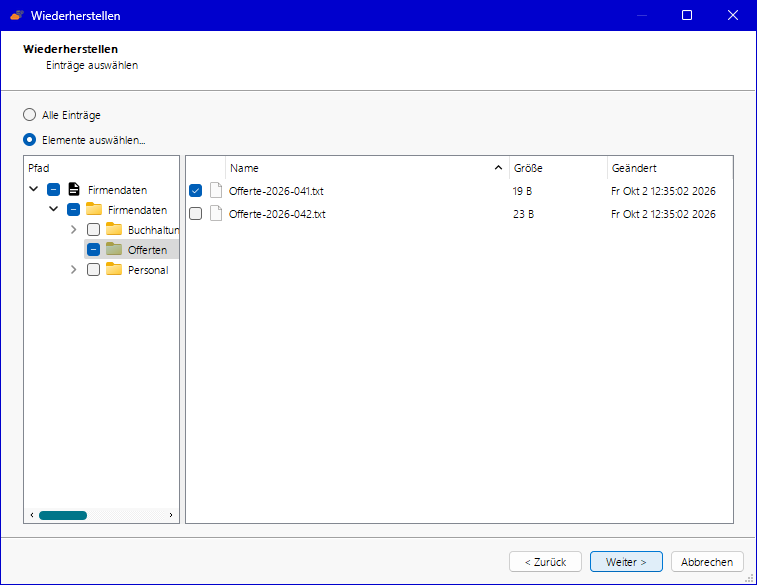Uncheck the Offerte-2026-041.txt checkbox
757x585 pixels.
pyautogui.click(x=196, y=191)
